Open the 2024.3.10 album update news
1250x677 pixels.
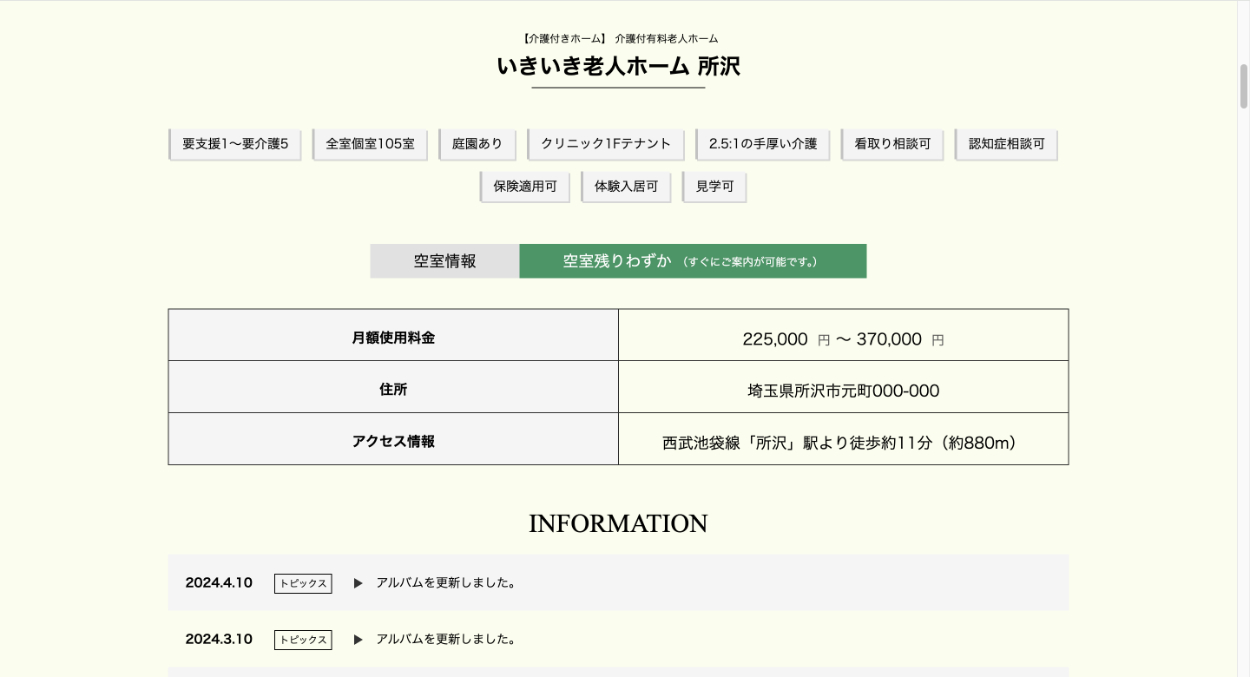(446, 639)
